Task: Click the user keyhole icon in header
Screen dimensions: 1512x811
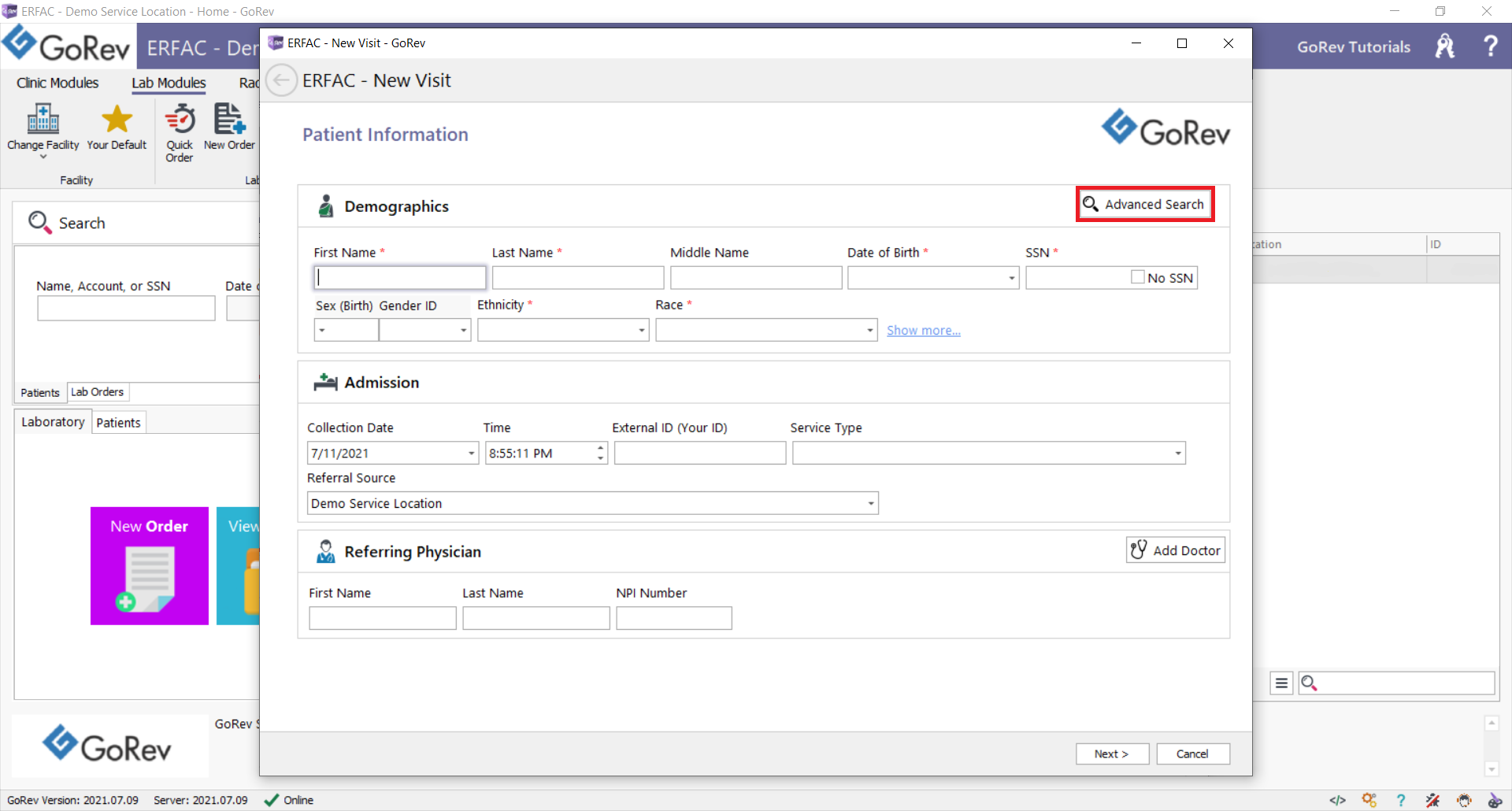Action: point(1445,46)
